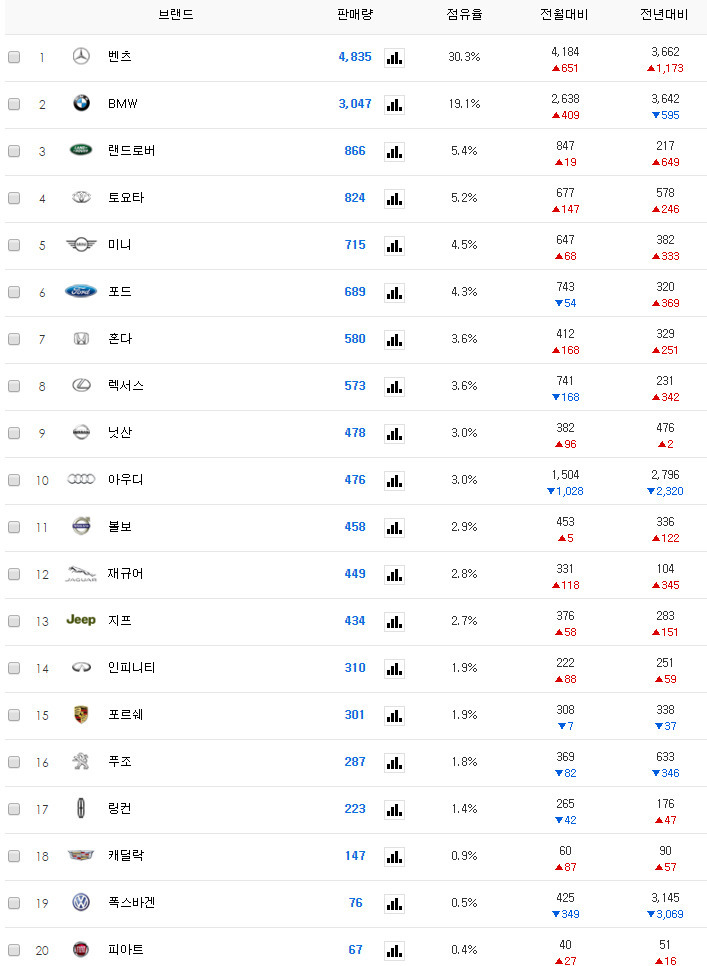This screenshot has height=966, width=707.
Task: Open the graph icon in 혼다 row
Action: click(394, 339)
